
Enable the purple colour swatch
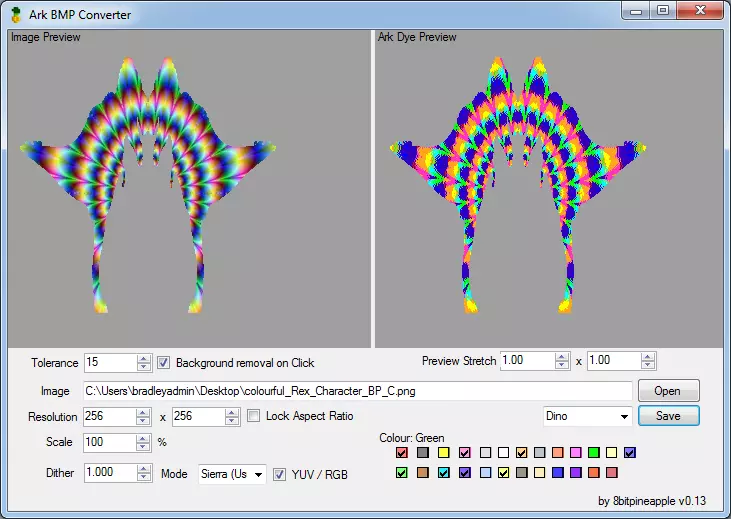click(576, 473)
